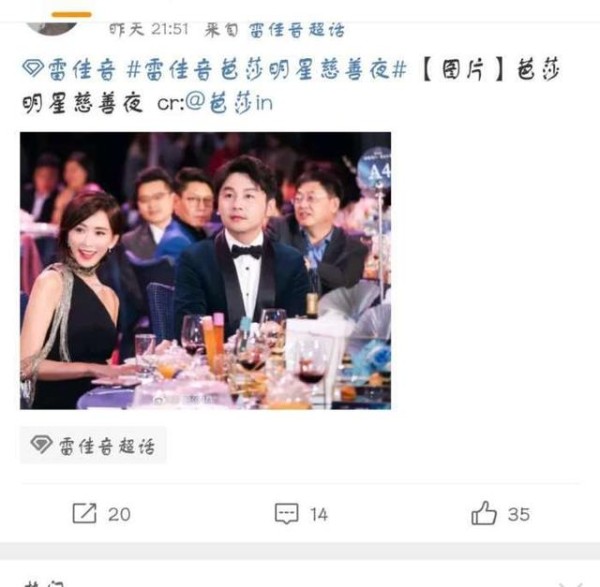Open post detail via 明星慈善夜 text
The height and width of the screenshot is (587, 600).
coord(83,103)
